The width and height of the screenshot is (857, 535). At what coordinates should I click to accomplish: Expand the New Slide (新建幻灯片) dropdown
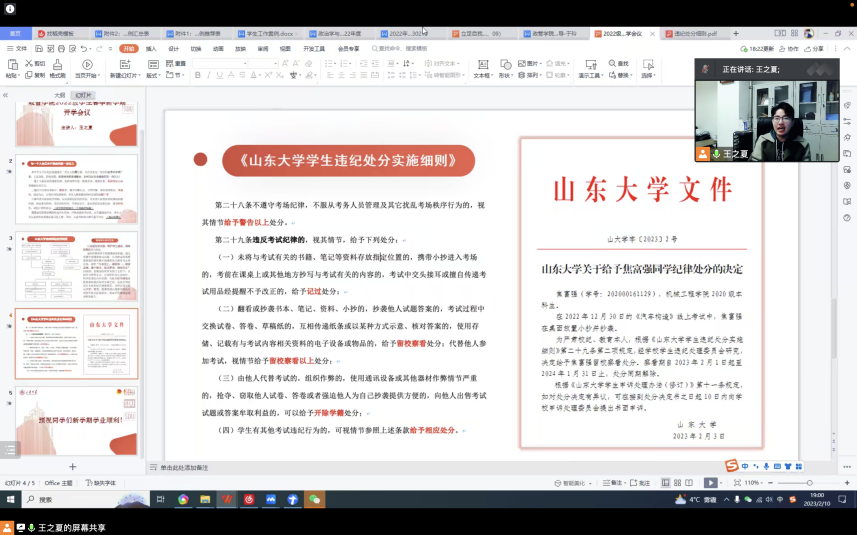coord(124,76)
